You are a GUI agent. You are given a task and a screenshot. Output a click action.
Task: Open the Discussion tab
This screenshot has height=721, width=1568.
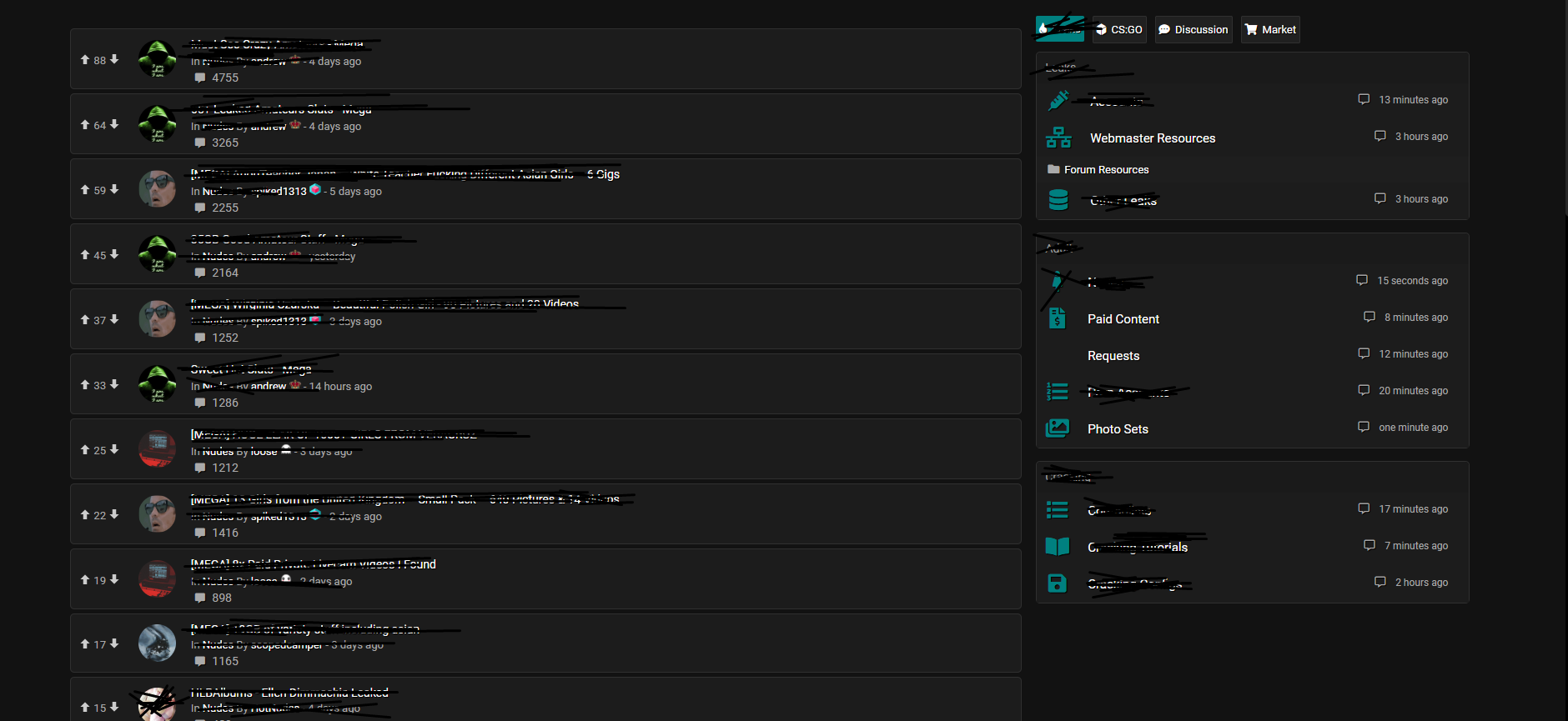[x=1194, y=30]
